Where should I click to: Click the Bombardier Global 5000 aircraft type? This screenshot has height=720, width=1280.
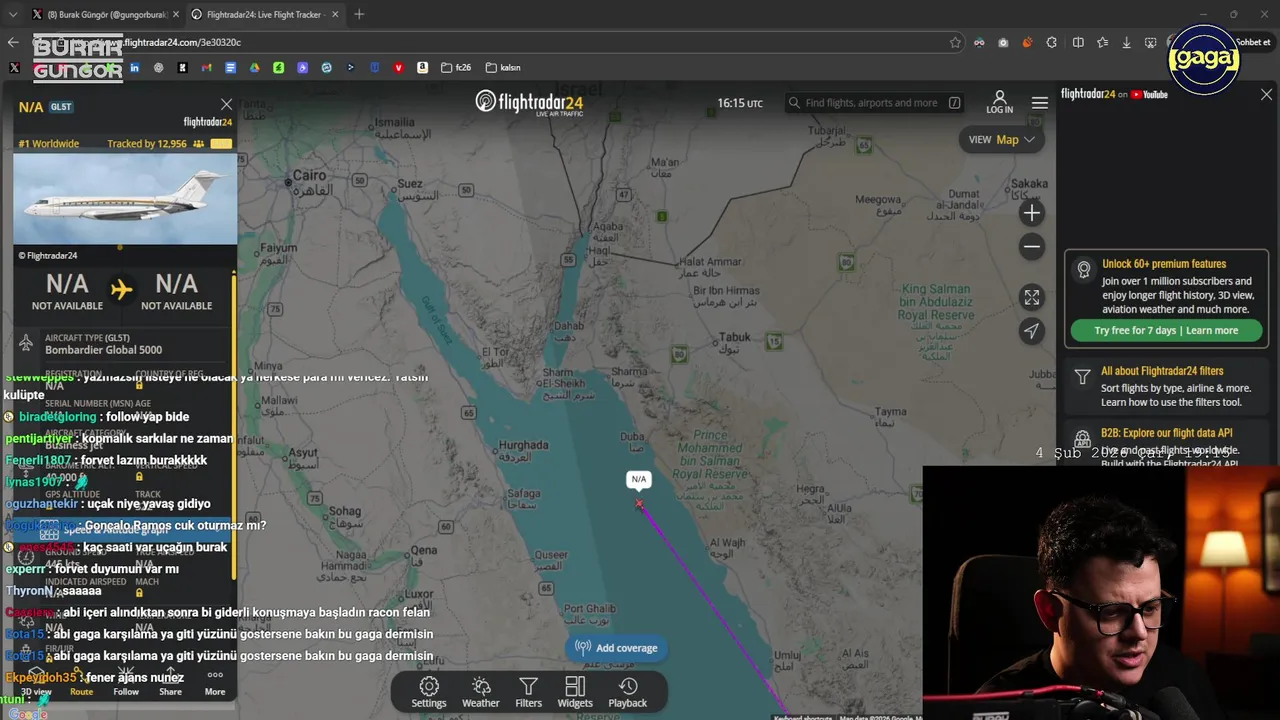(103, 350)
